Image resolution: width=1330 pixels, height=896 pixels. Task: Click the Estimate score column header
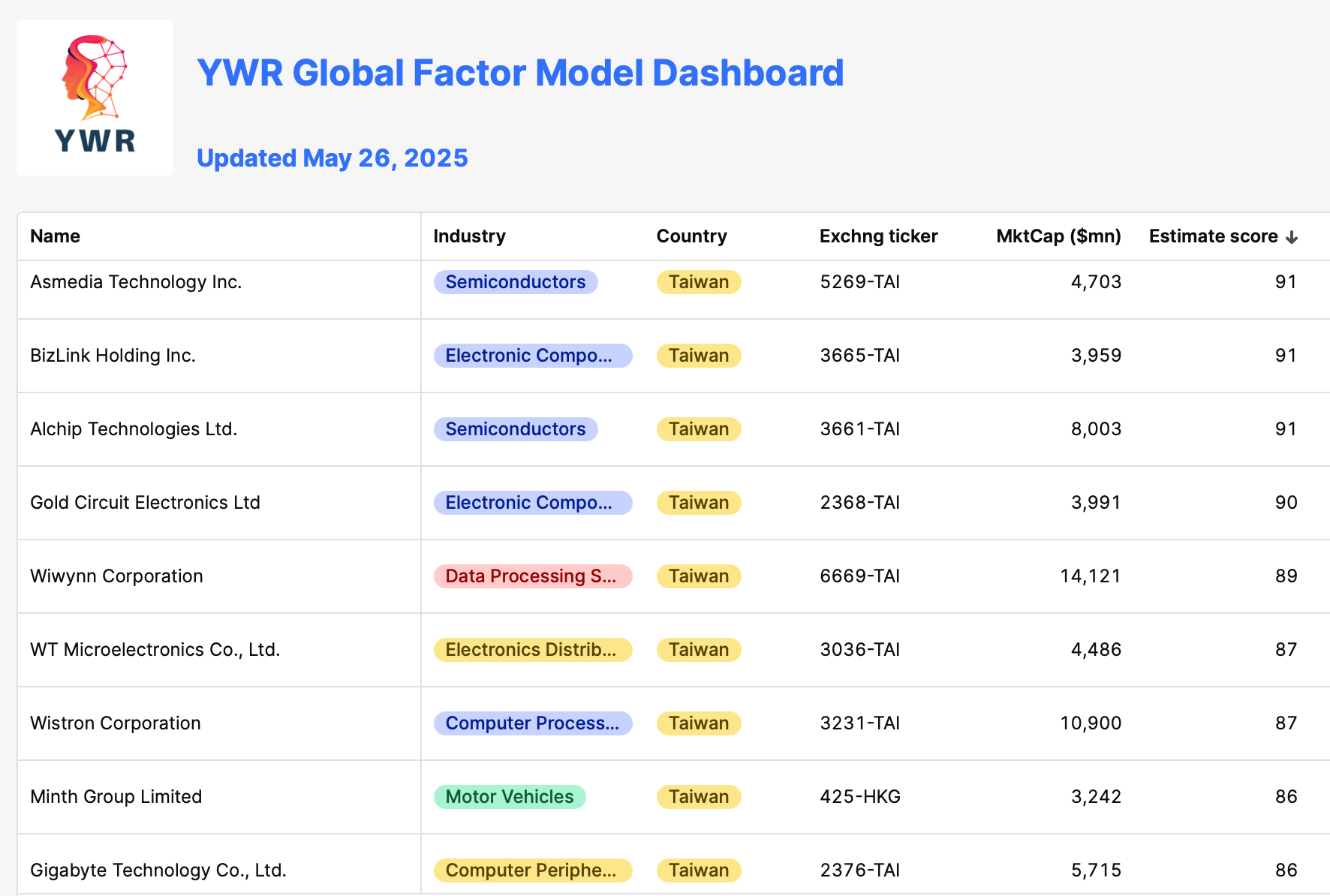(1213, 236)
